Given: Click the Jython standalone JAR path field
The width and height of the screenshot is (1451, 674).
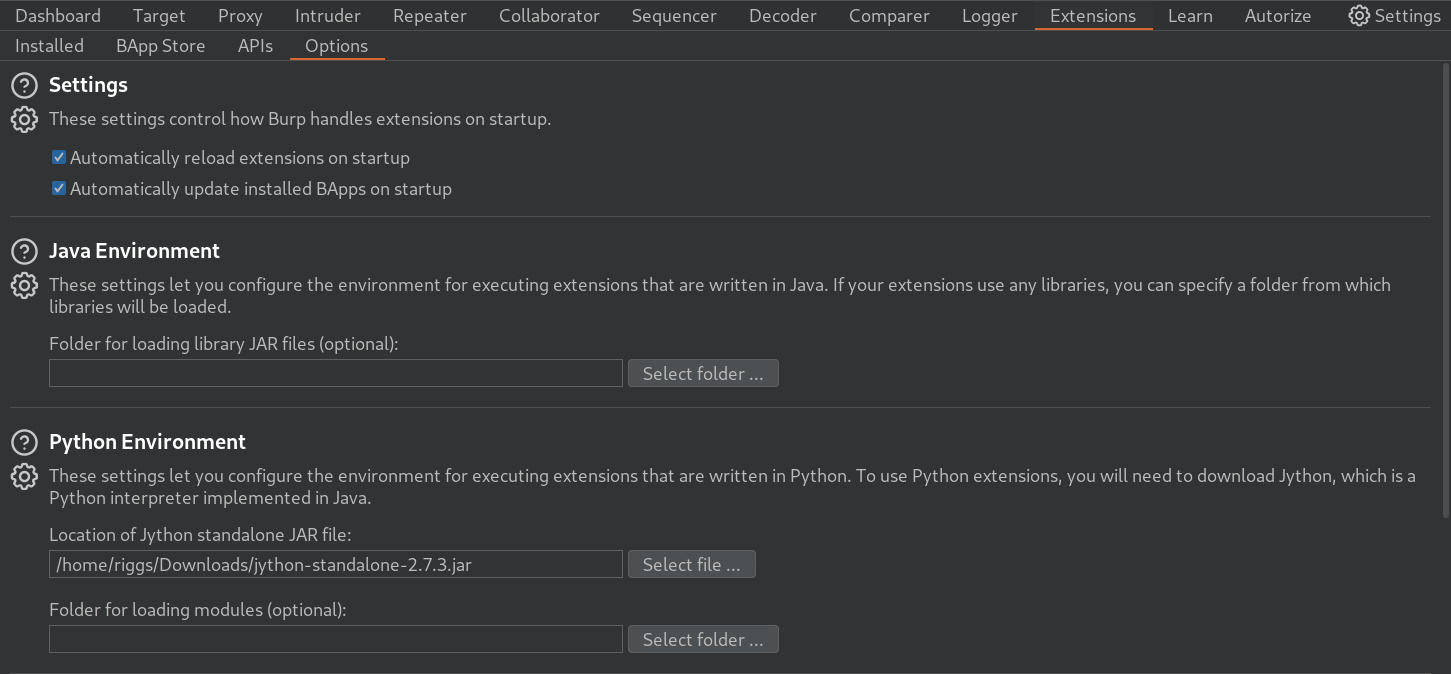Looking at the screenshot, I should (x=336, y=565).
